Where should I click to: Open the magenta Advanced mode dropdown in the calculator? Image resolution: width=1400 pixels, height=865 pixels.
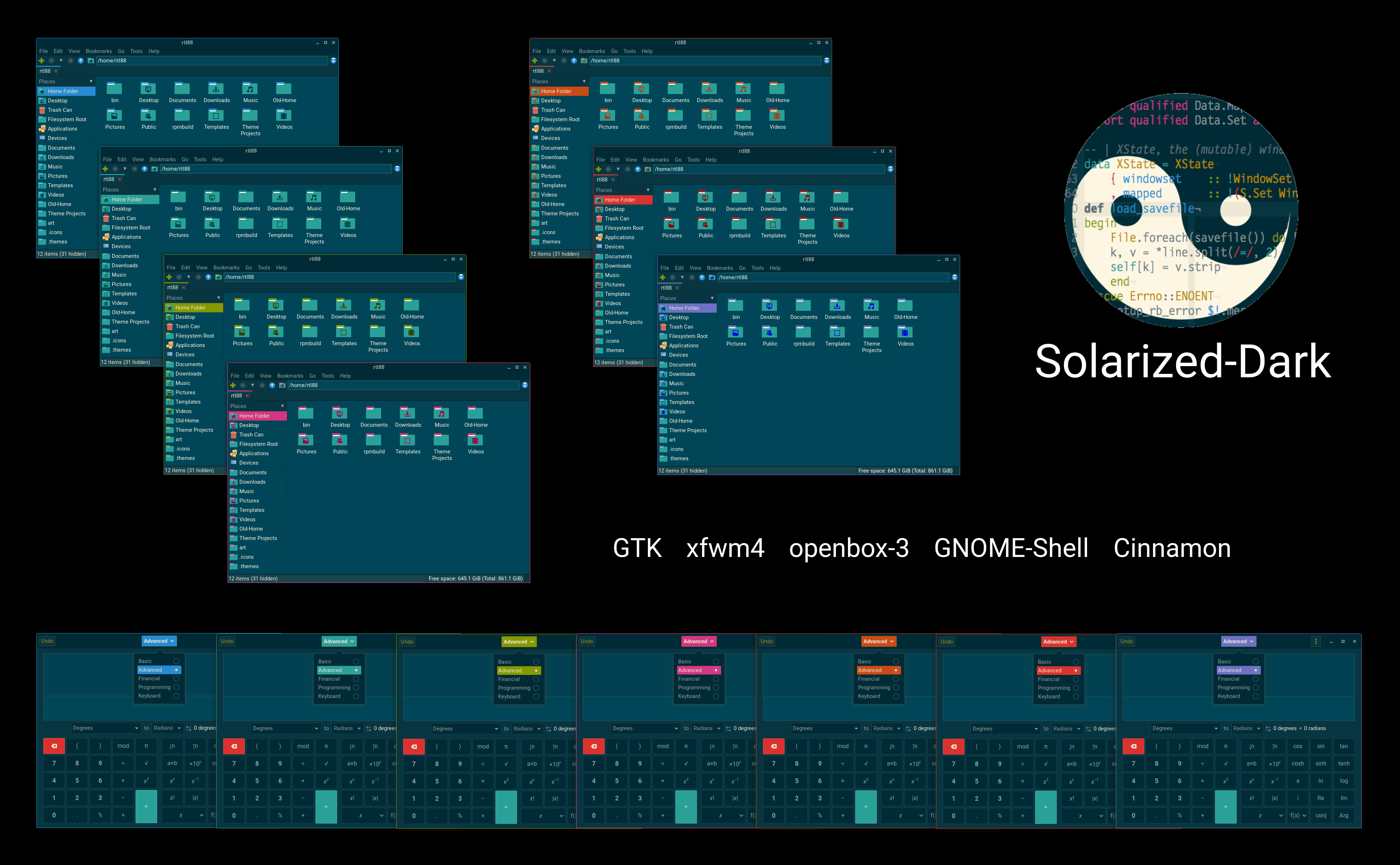(699, 641)
